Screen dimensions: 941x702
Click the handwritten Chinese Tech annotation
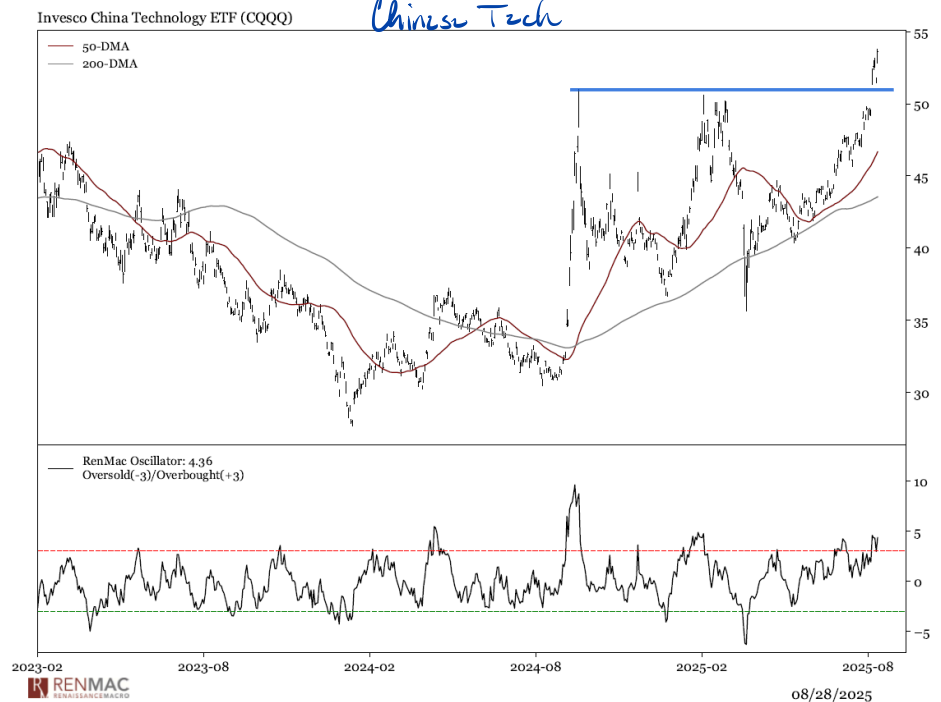point(465,17)
